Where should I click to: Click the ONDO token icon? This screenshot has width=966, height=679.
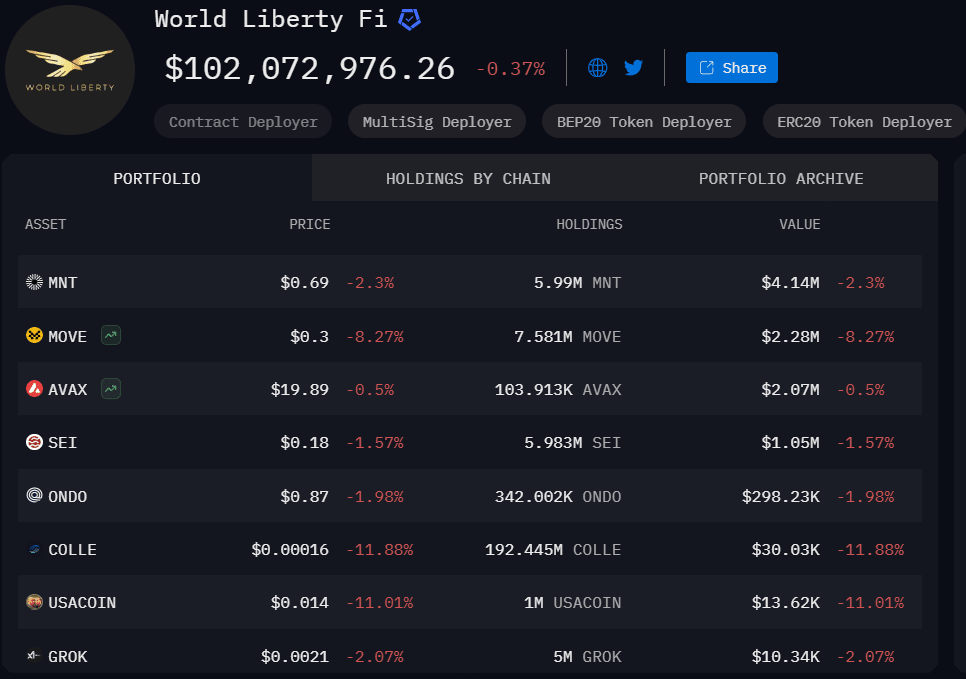(x=34, y=495)
